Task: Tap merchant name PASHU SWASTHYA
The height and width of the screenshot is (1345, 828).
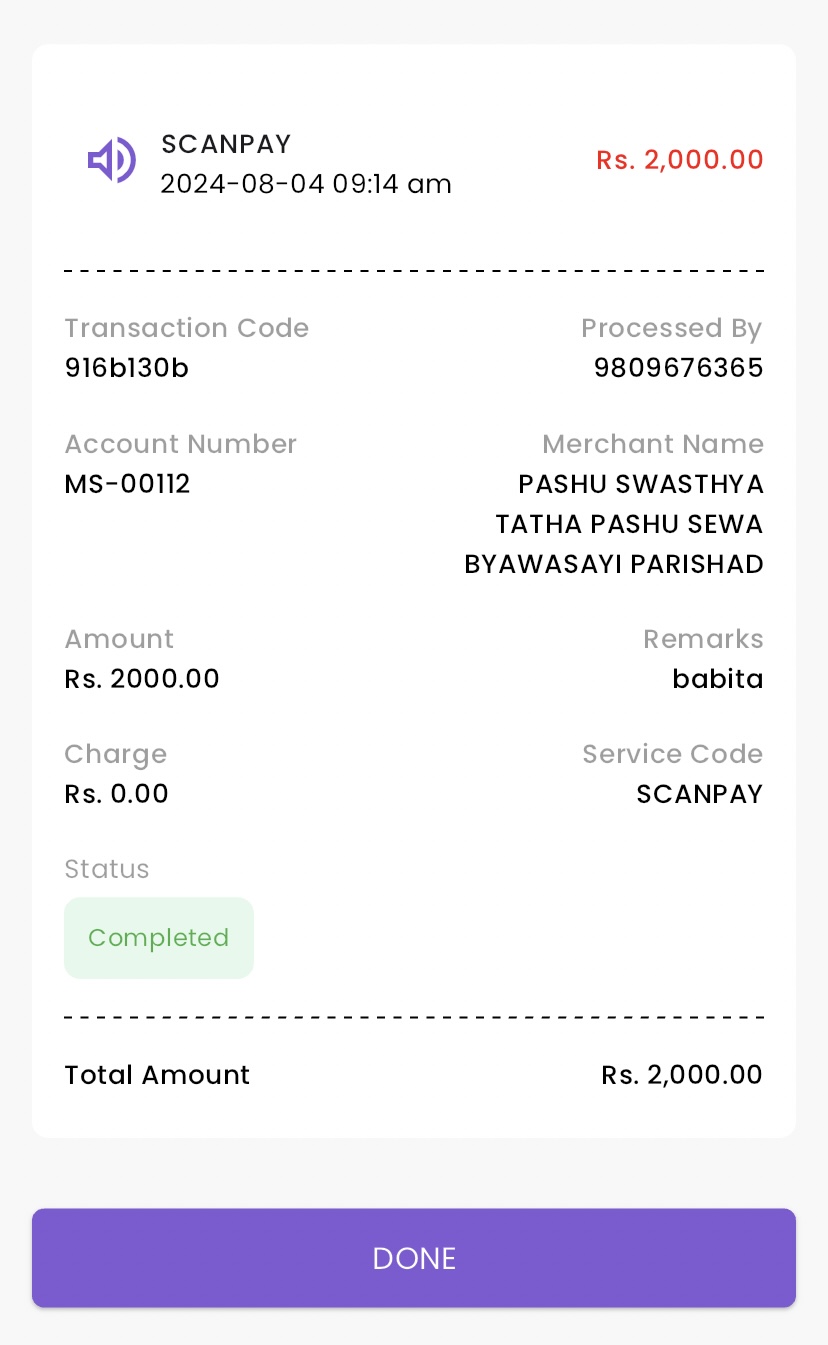Action: 641,484
